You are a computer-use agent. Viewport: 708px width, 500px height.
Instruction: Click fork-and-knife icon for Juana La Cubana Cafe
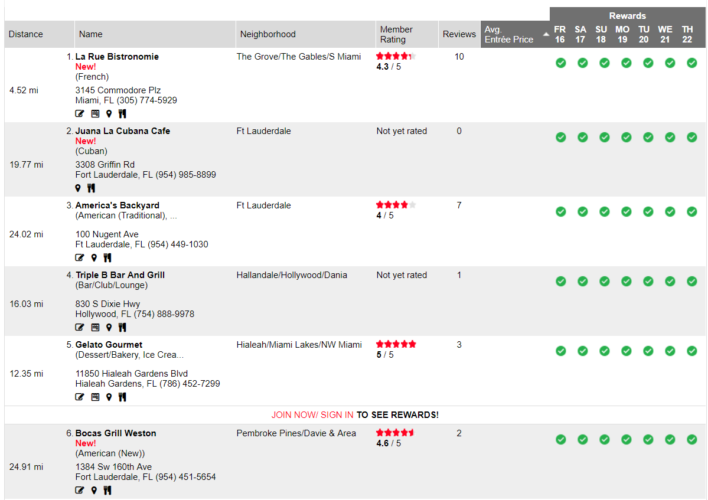pyautogui.click(x=91, y=188)
